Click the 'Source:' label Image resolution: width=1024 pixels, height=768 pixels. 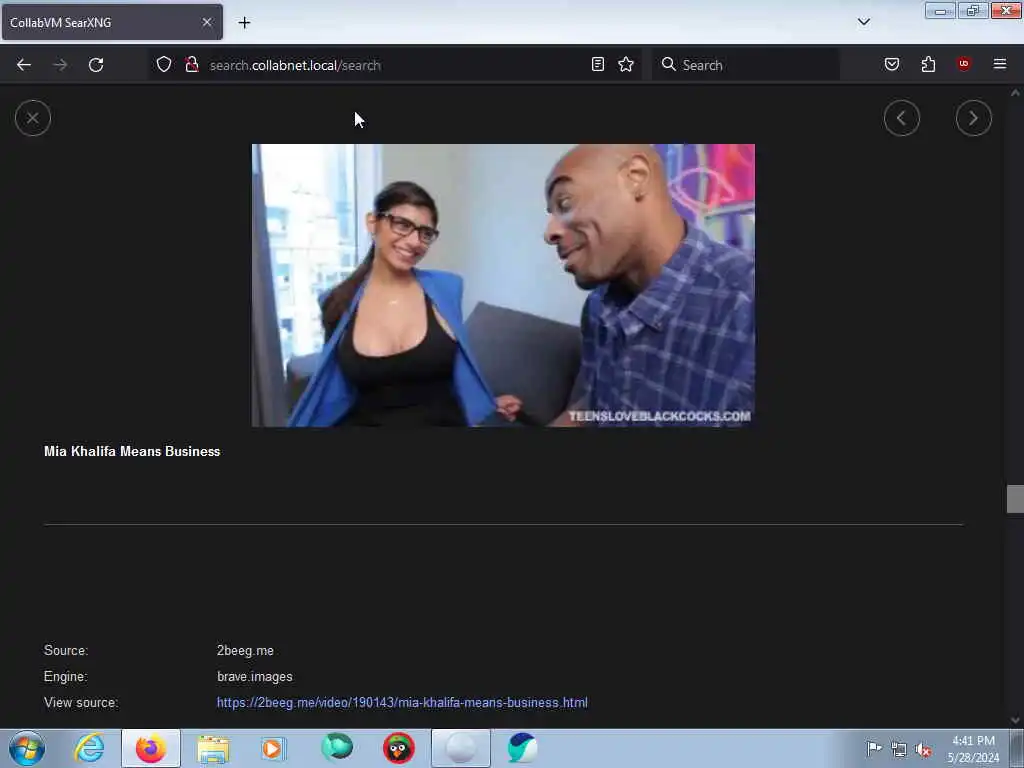tap(66, 650)
